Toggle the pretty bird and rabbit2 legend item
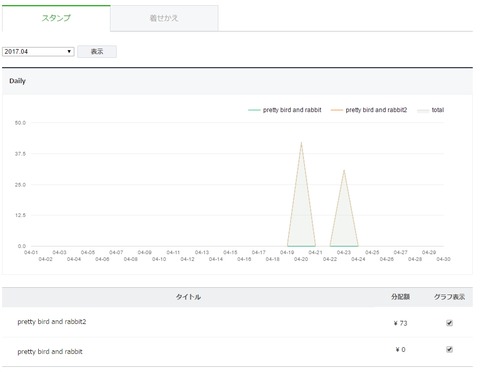 (x=369, y=110)
